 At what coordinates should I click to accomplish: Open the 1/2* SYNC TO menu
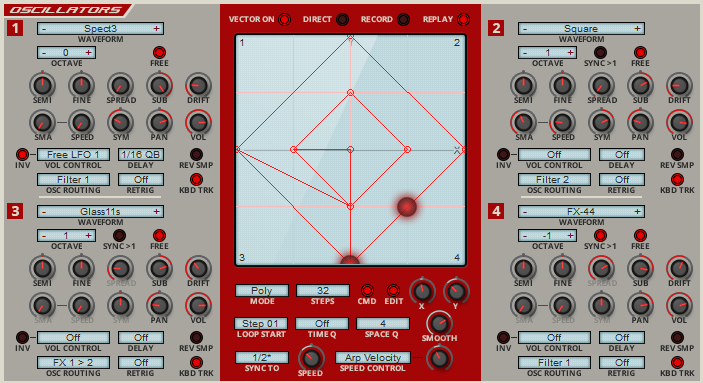coord(262,357)
